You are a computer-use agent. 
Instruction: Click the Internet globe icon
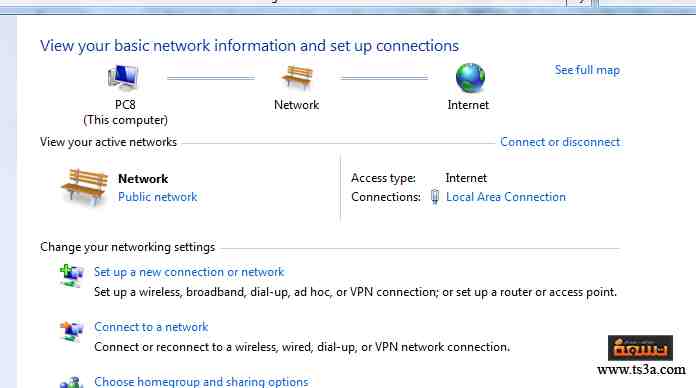coord(470,78)
